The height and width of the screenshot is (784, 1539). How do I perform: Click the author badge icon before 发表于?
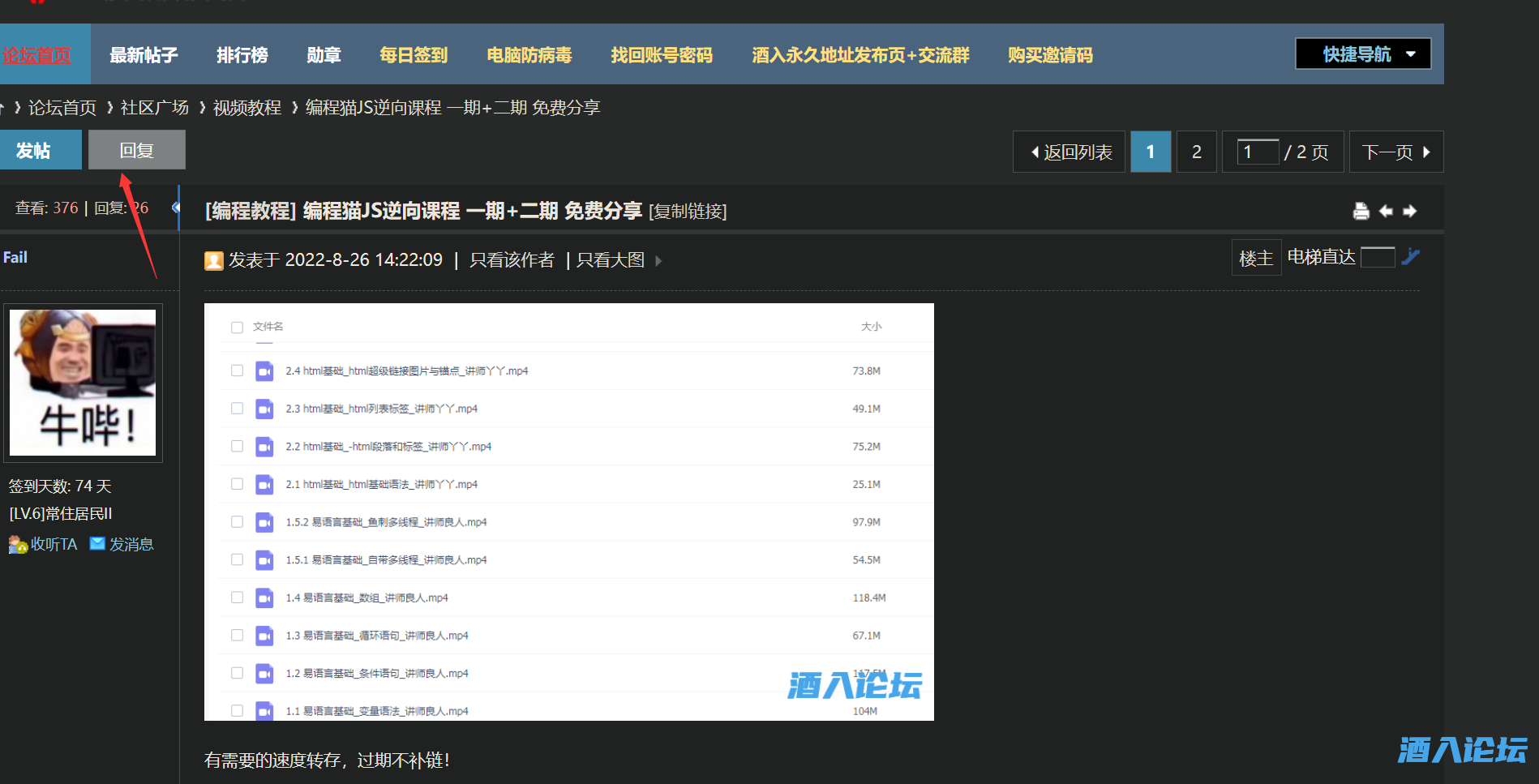(214, 260)
